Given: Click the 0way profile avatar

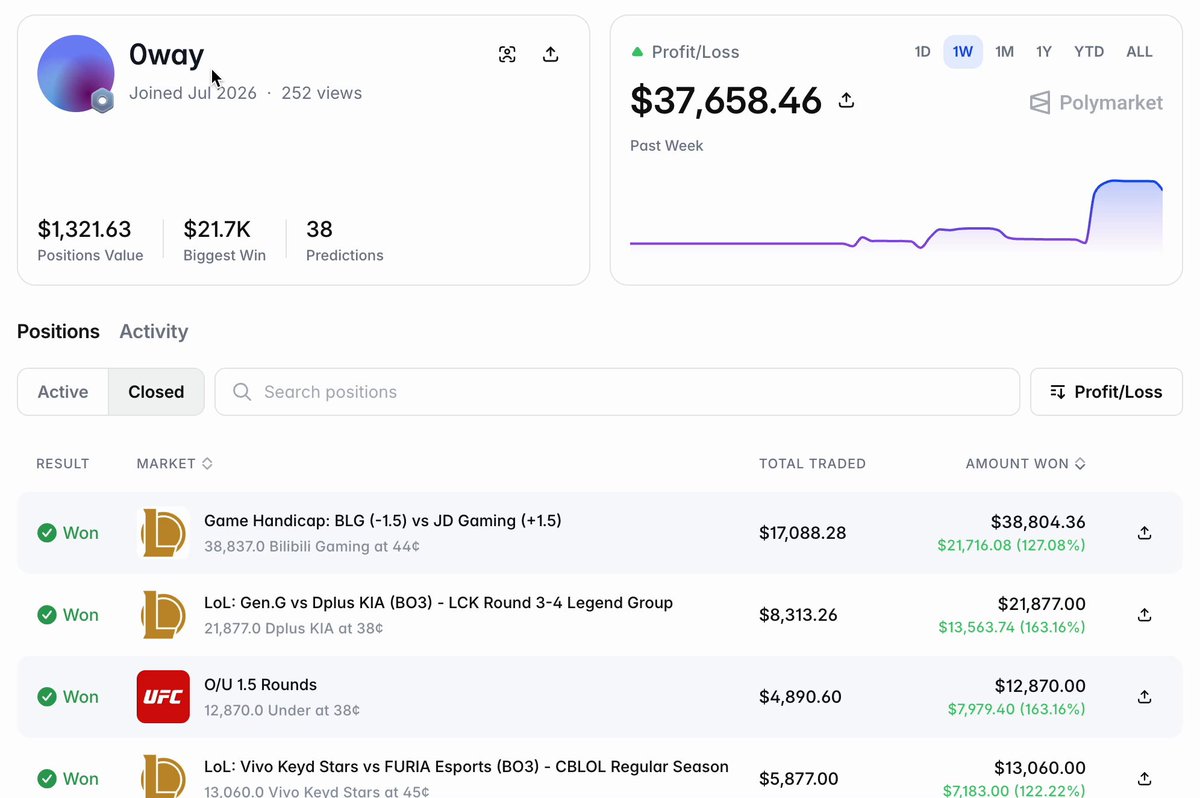Looking at the screenshot, I should (x=76, y=74).
